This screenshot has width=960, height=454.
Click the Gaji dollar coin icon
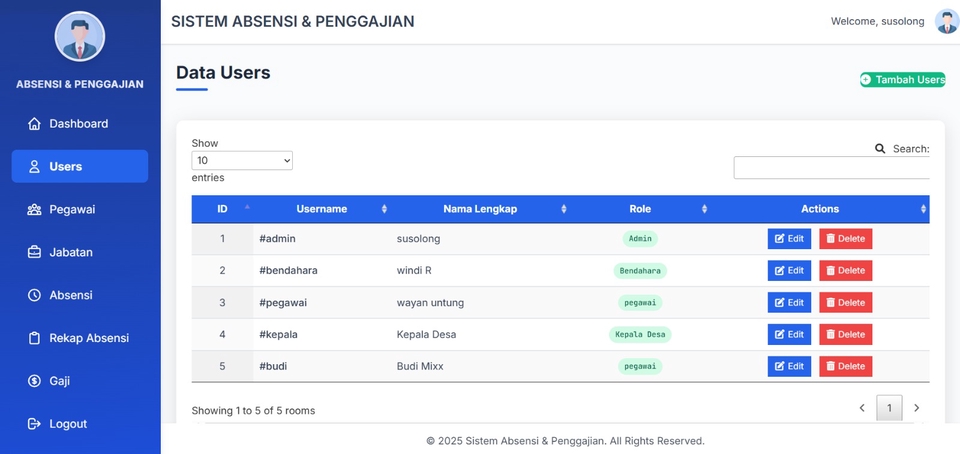(x=34, y=381)
